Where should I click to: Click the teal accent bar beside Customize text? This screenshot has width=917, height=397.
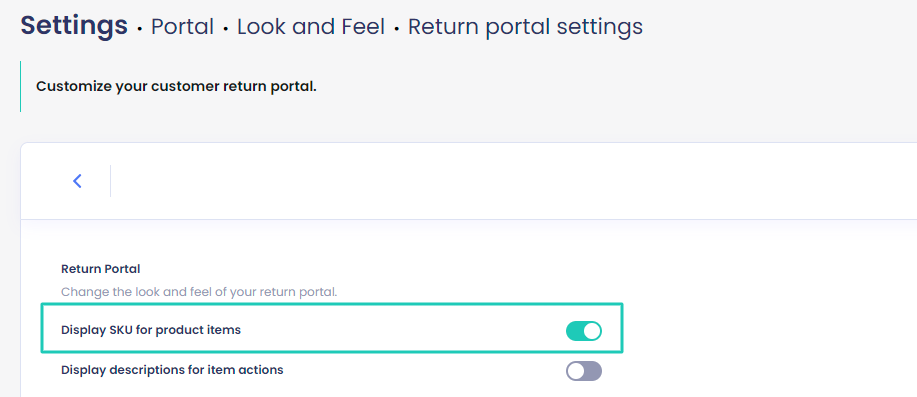tap(20, 87)
